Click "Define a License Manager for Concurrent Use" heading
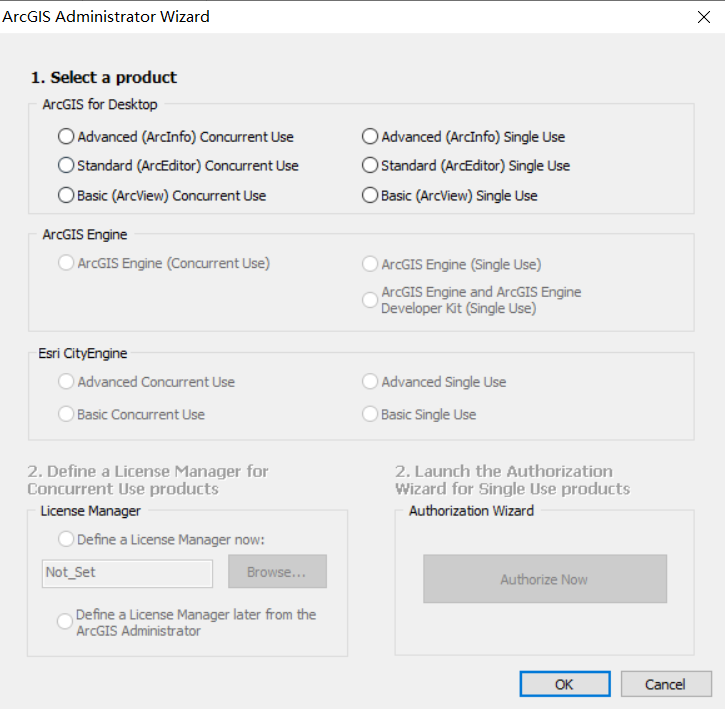This screenshot has width=725, height=709. [148, 480]
